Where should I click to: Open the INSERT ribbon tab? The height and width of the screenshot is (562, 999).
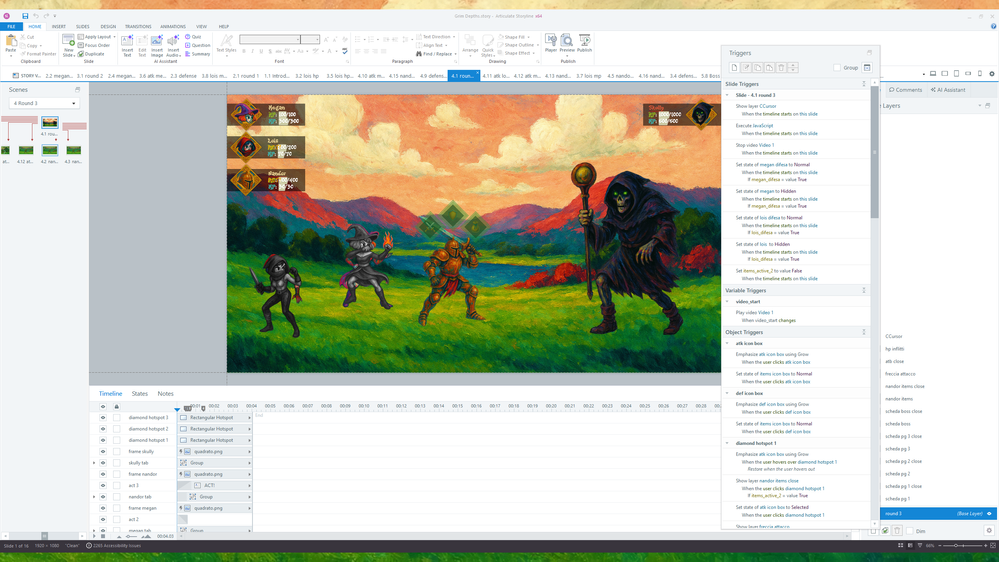(59, 27)
